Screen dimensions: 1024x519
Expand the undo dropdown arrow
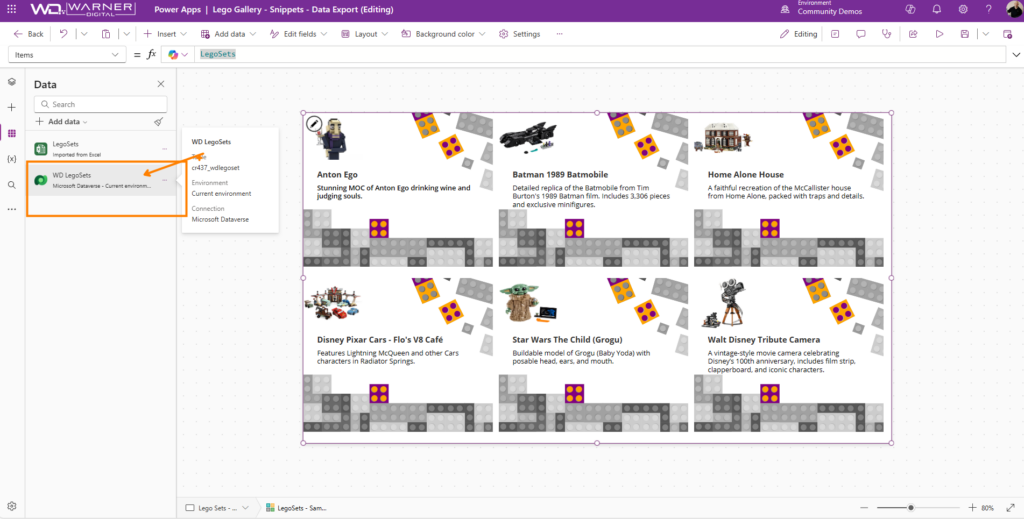(x=84, y=34)
